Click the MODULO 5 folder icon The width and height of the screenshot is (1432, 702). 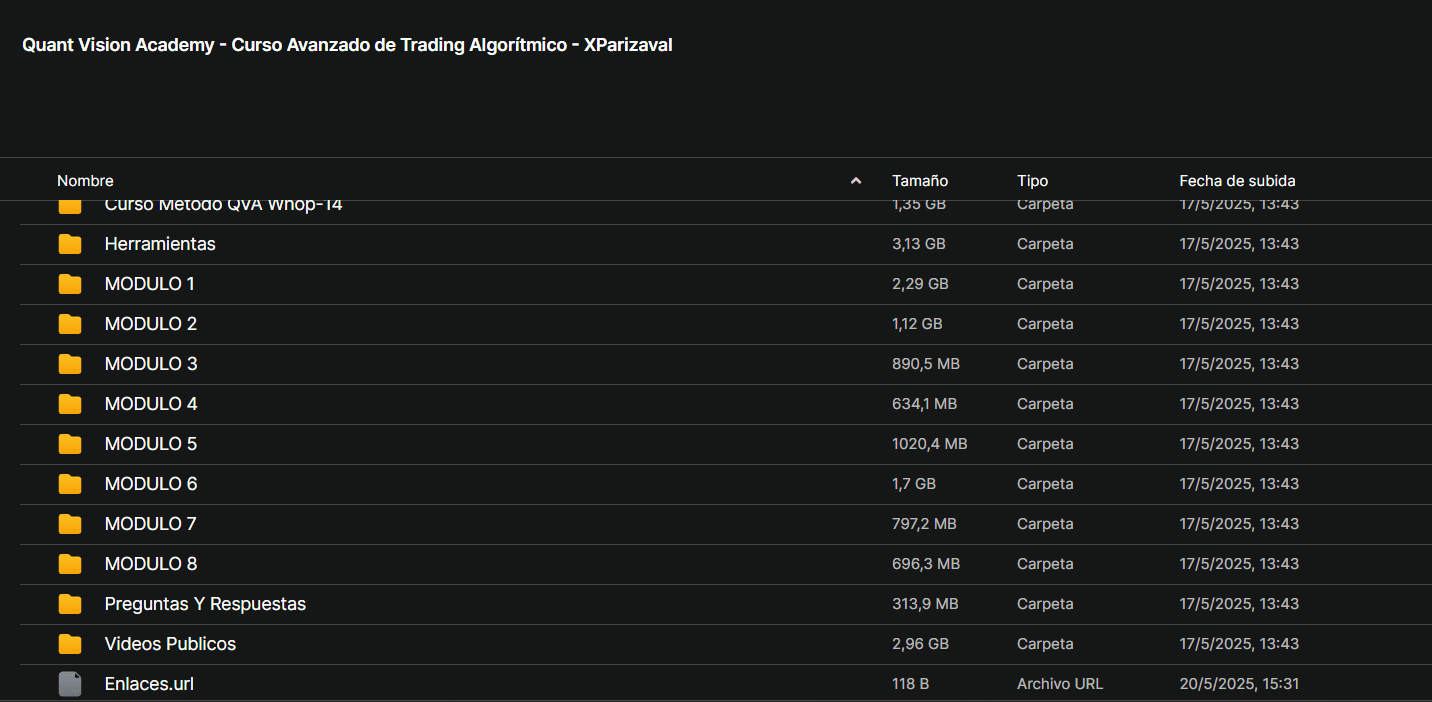click(70, 444)
